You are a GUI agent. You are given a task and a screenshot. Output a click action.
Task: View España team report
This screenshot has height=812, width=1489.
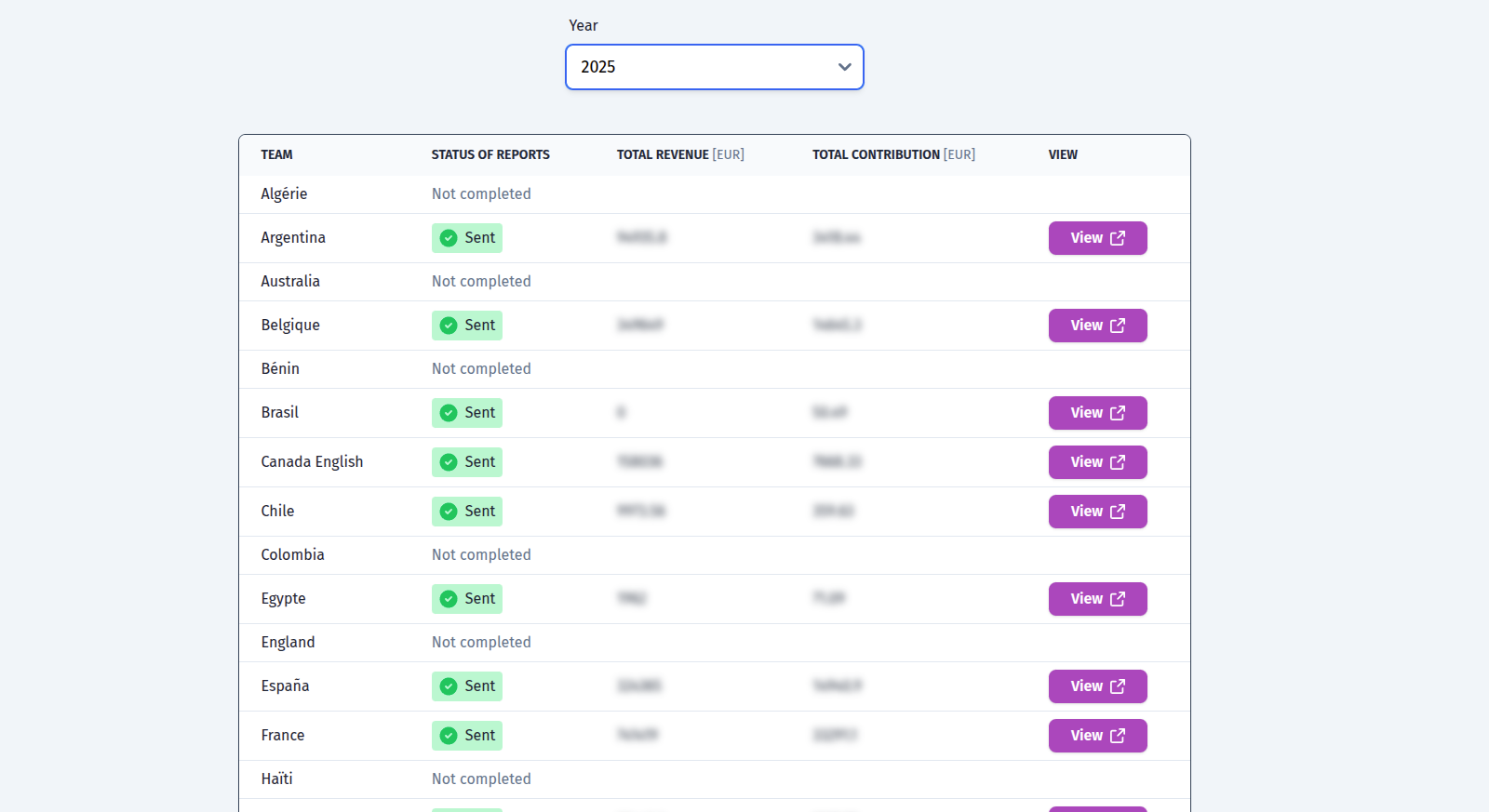[x=1096, y=686]
